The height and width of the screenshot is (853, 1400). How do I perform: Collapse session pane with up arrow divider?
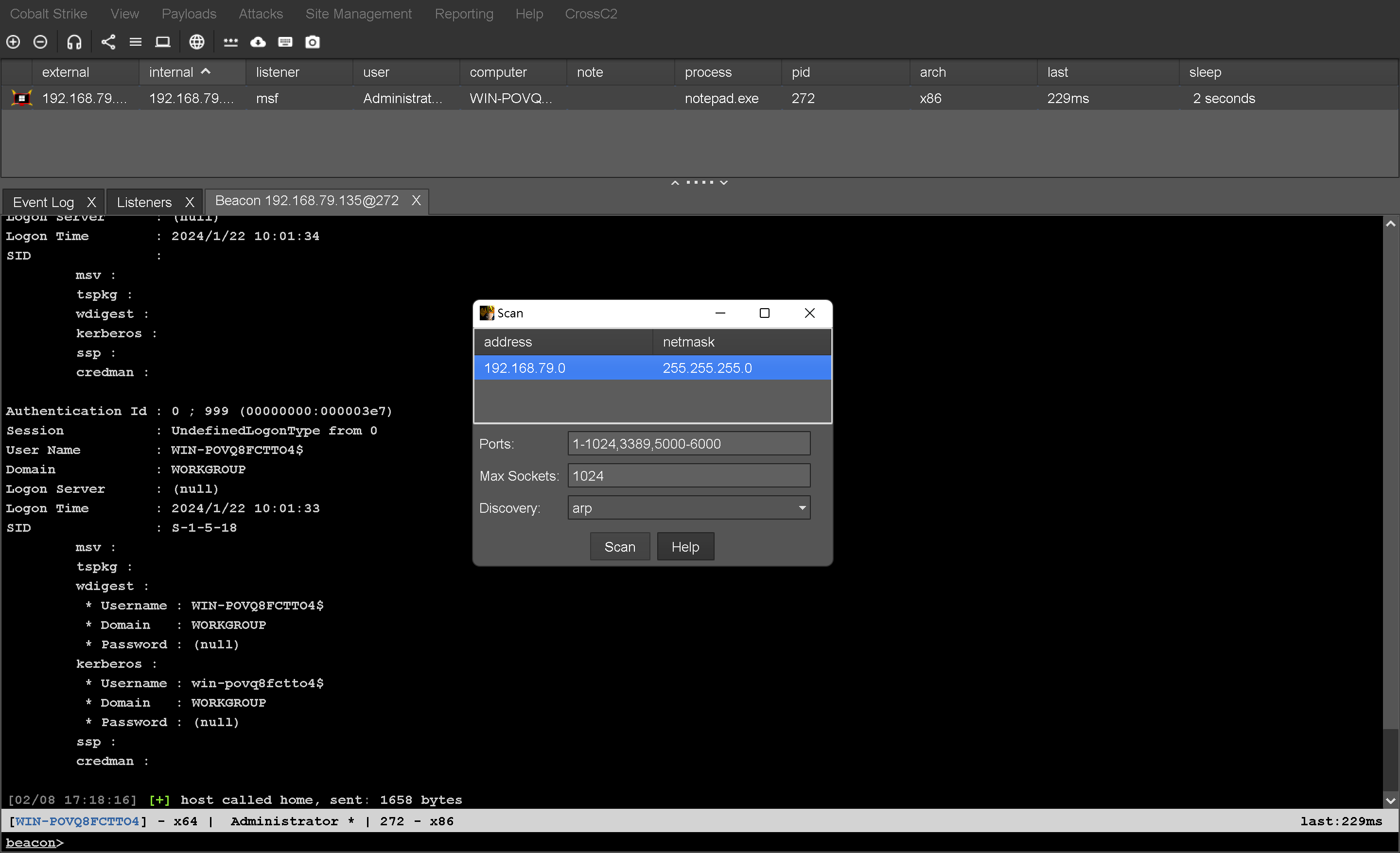675,182
